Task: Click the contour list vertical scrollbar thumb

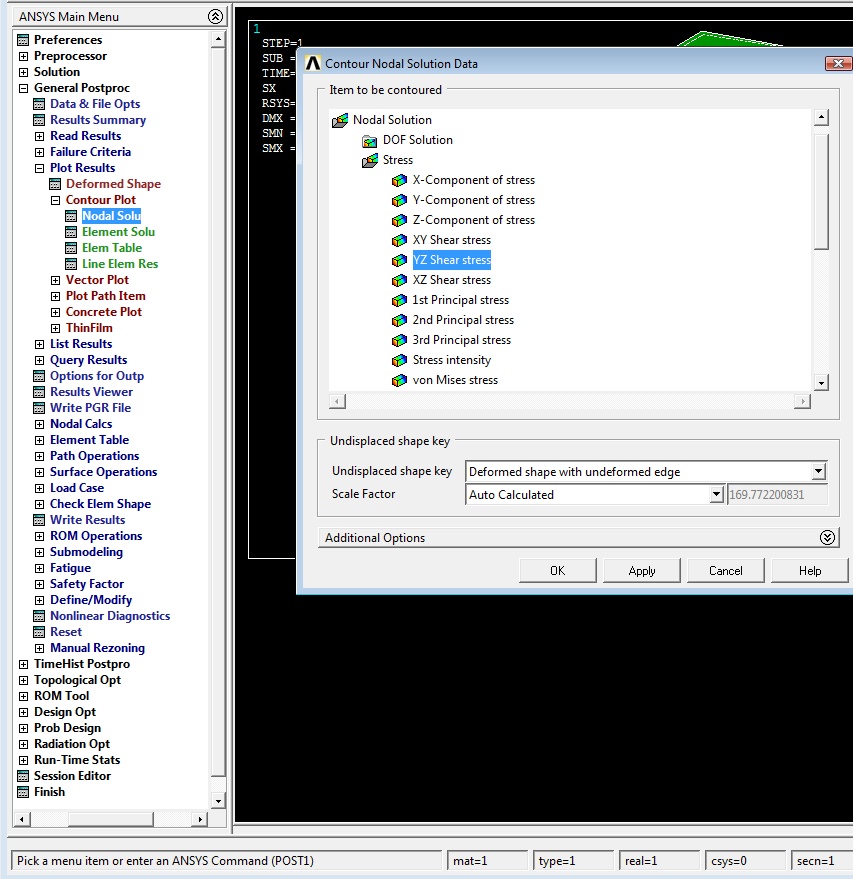Action: tap(821, 192)
